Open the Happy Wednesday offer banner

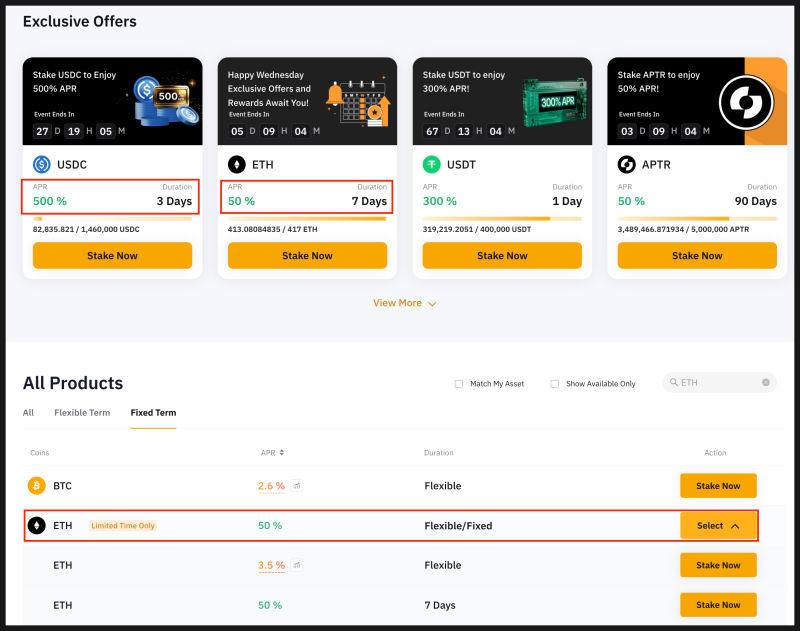click(x=307, y=101)
